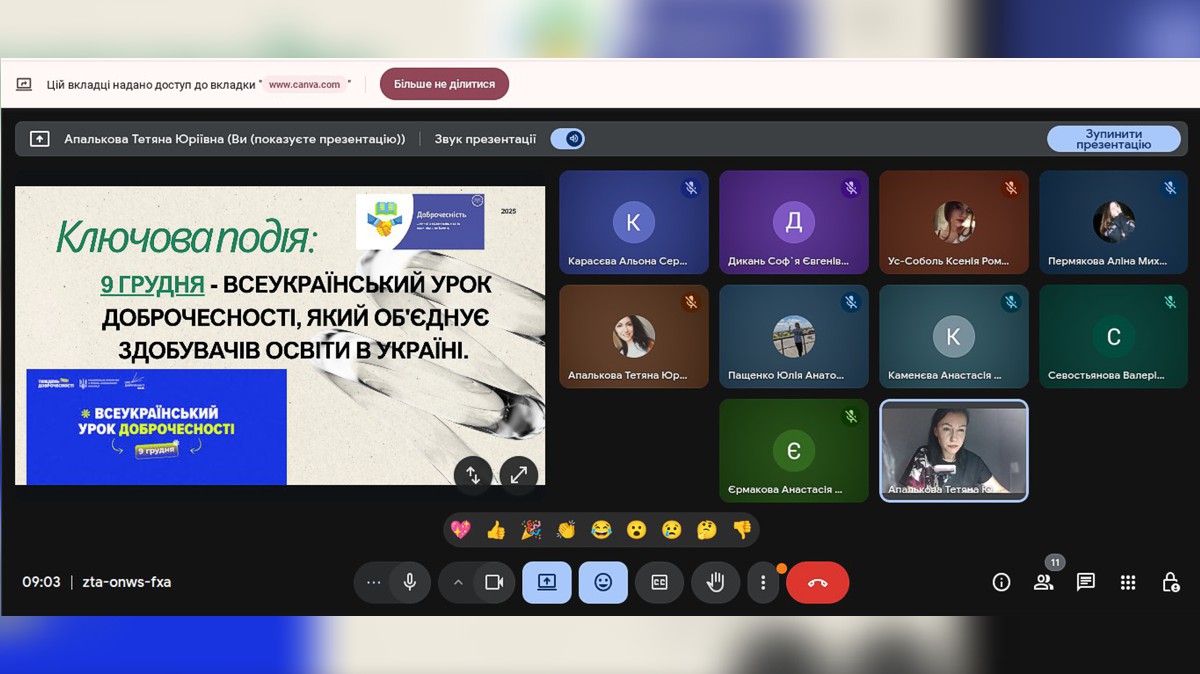Click the Зупинити презентацію button
The height and width of the screenshot is (674, 1200).
click(1113, 139)
